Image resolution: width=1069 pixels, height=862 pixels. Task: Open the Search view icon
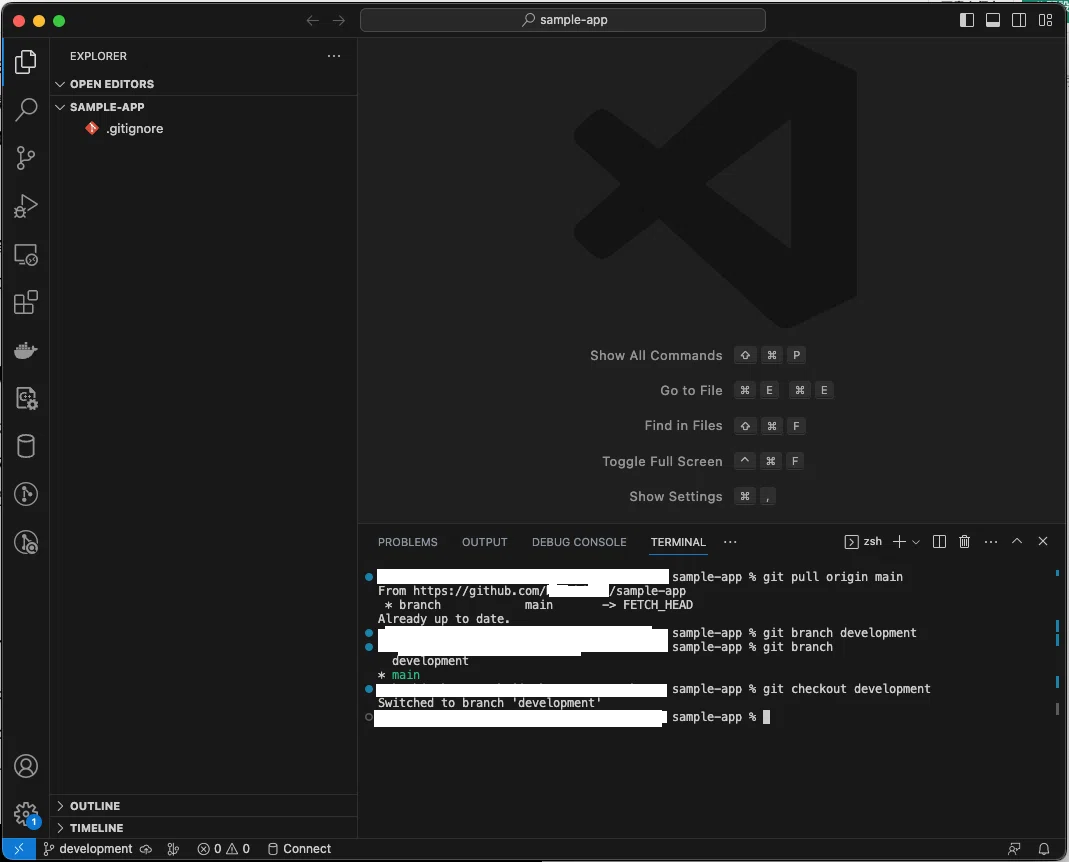[x=26, y=109]
